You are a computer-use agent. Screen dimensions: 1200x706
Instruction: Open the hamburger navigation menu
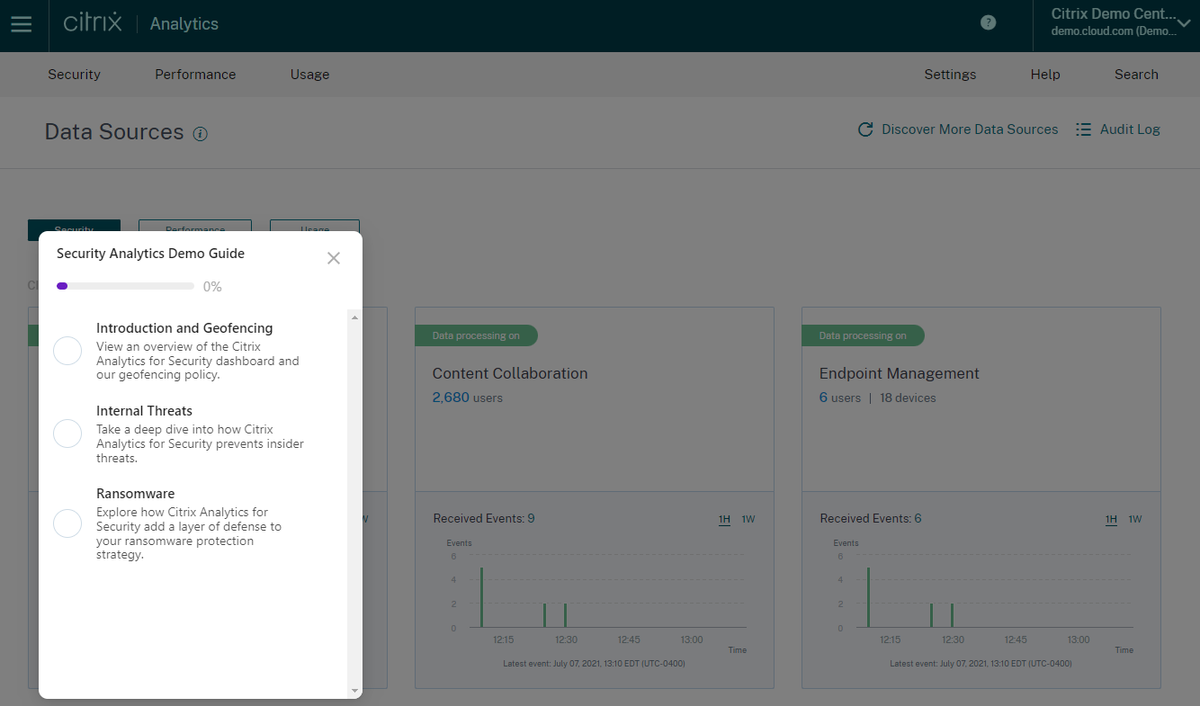click(x=21, y=24)
